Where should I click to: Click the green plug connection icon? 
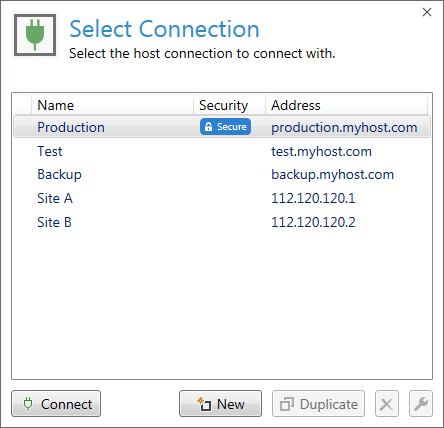click(x=35, y=35)
